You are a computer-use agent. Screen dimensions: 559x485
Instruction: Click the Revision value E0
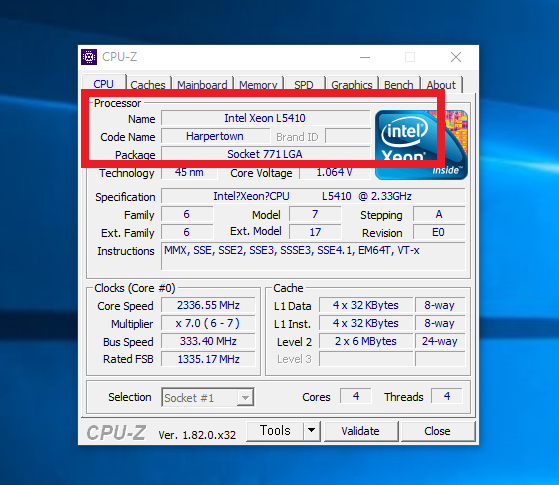[439, 232]
